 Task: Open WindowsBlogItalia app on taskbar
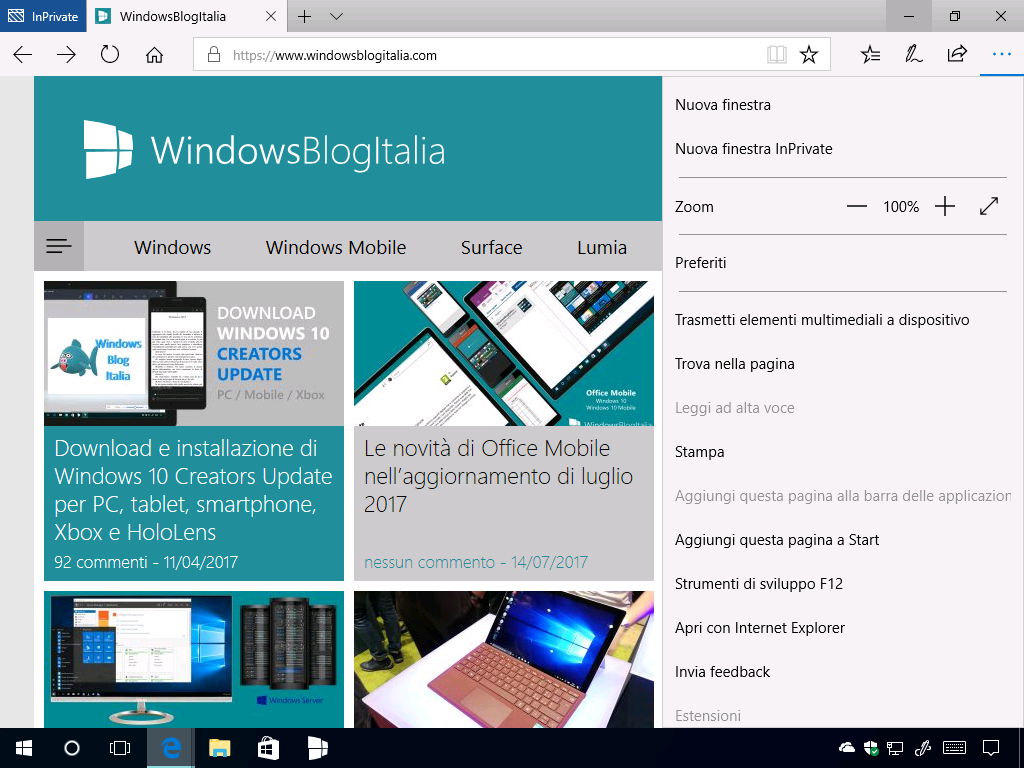[x=317, y=748]
